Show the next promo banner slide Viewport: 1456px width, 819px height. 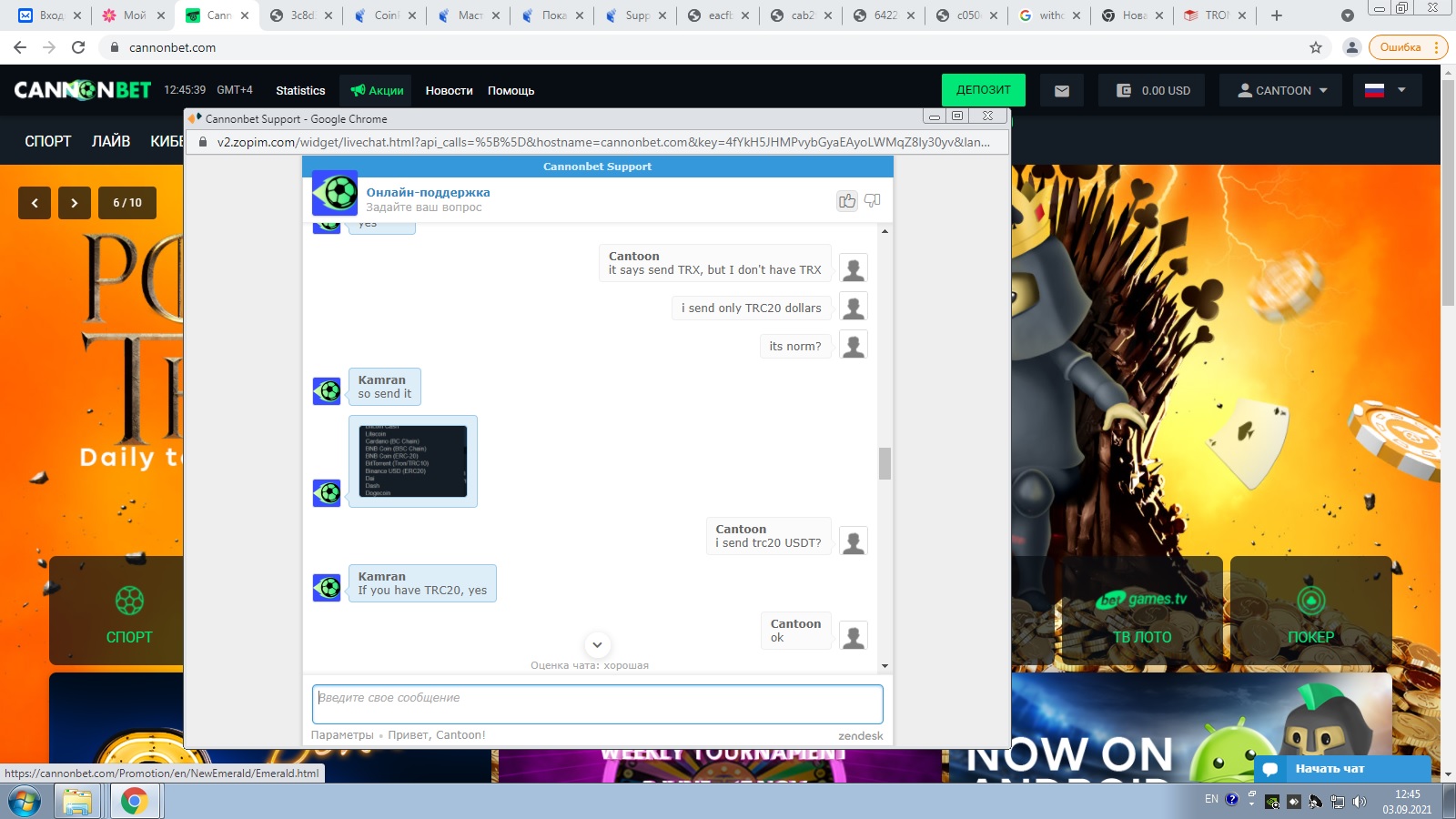[x=75, y=203]
